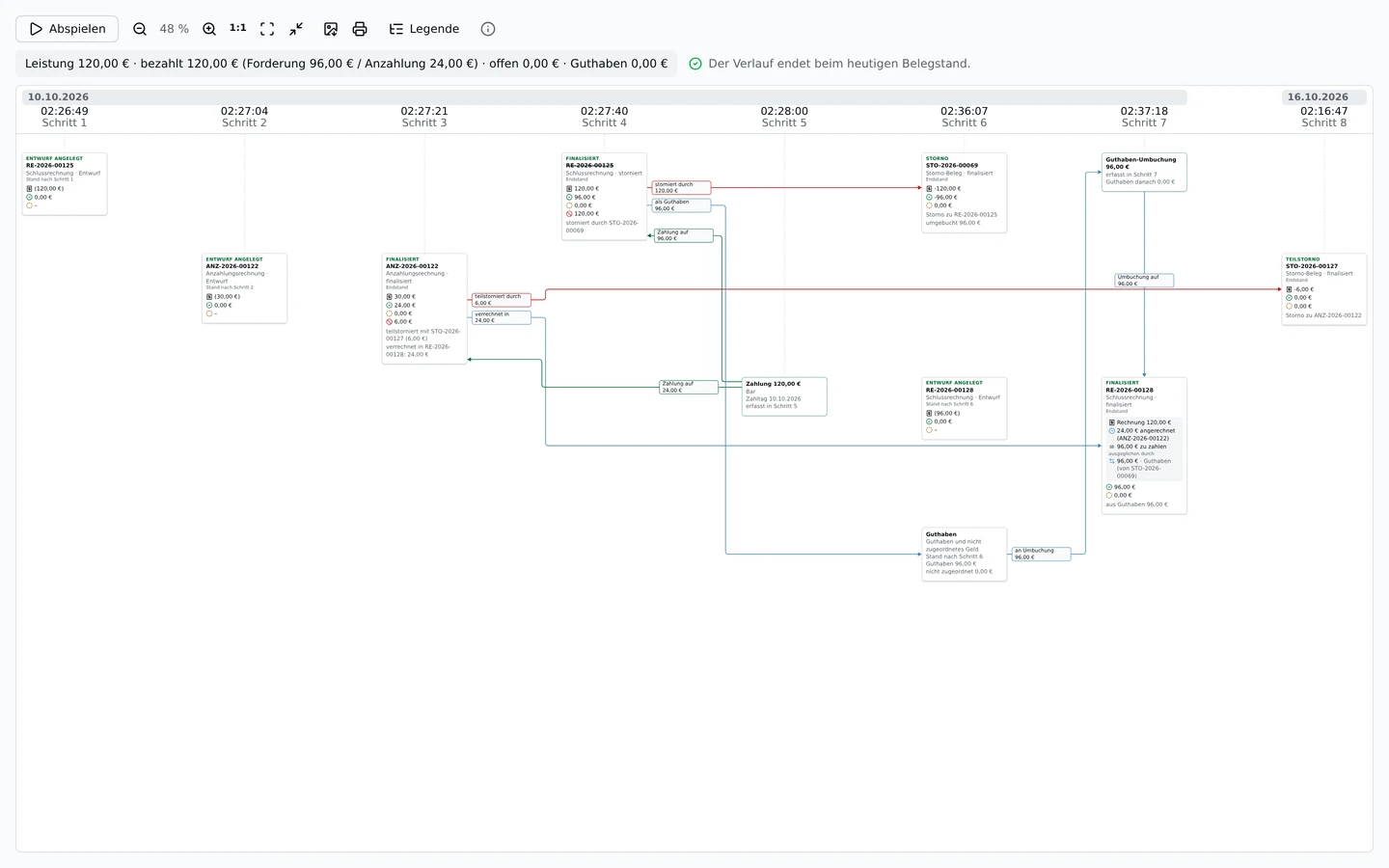Image resolution: width=1389 pixels, height=868 pixels.
Task: Click the Abspielen play button
Action: coord(68,29)
